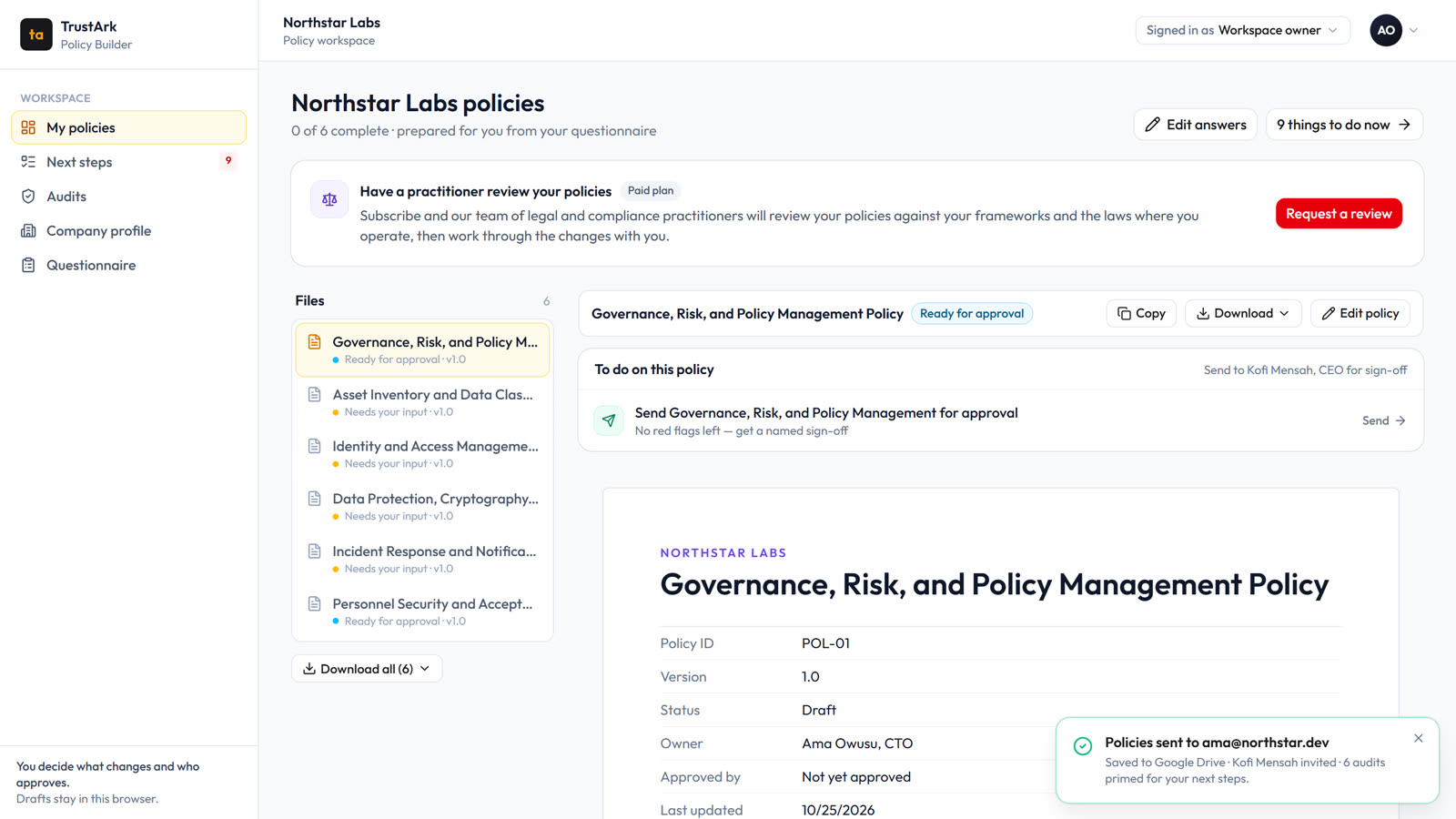This screenshot has height=819, width=1456.
Task: Select Asset Inventory and Data Clas... file
Action: pyautogui.click(x=422, y=402)
